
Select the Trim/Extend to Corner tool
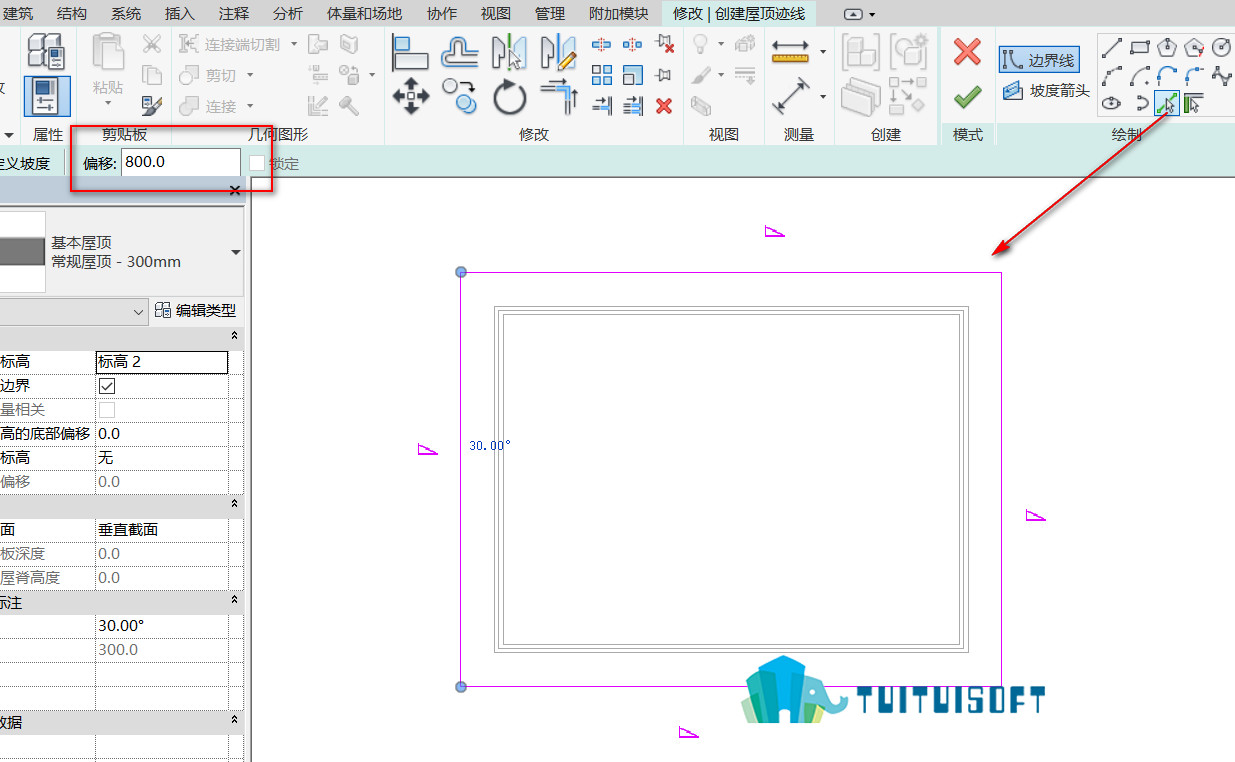(x=559, y=97)
